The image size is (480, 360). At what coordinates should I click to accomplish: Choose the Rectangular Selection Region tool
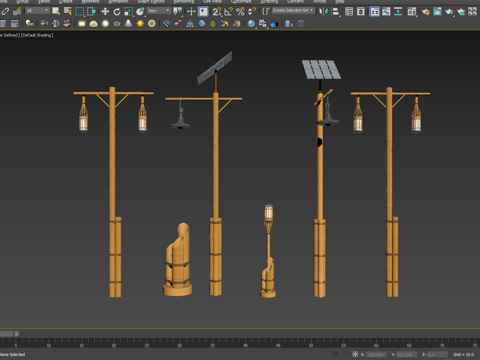[80, 12]
